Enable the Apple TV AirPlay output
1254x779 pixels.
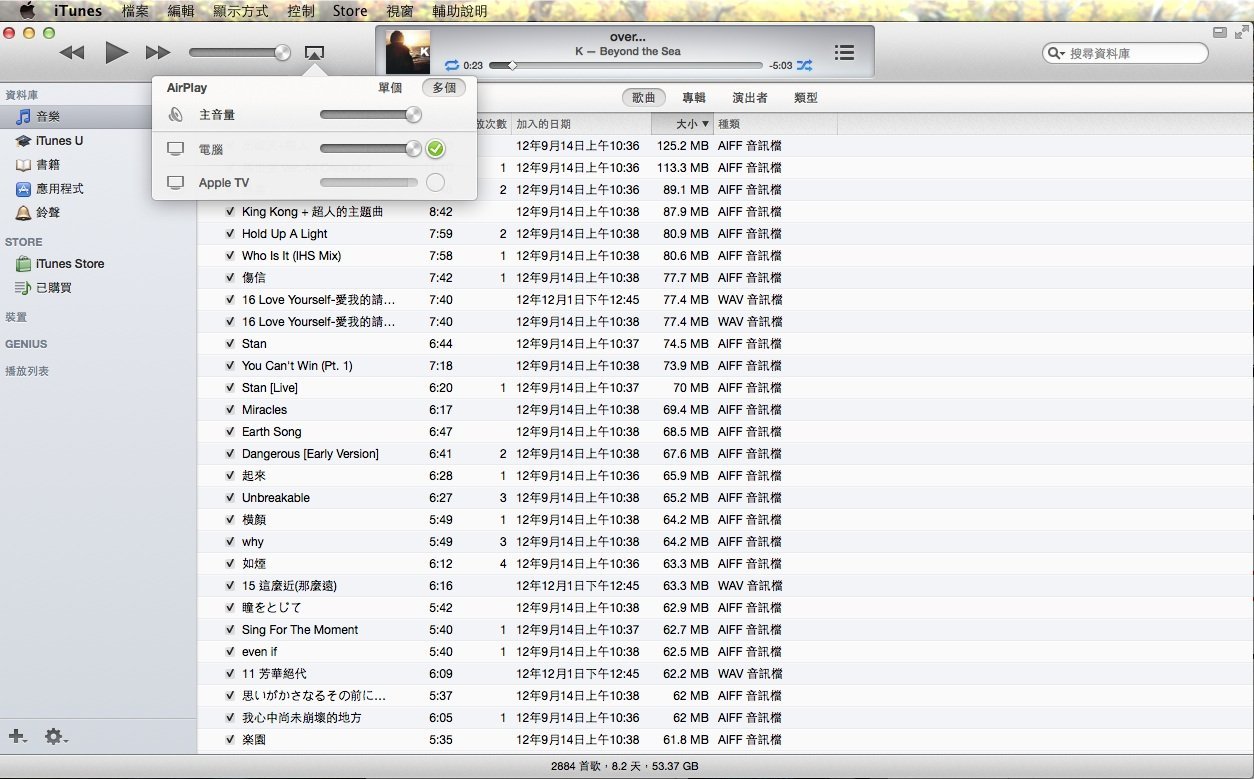tap(435, 183)
